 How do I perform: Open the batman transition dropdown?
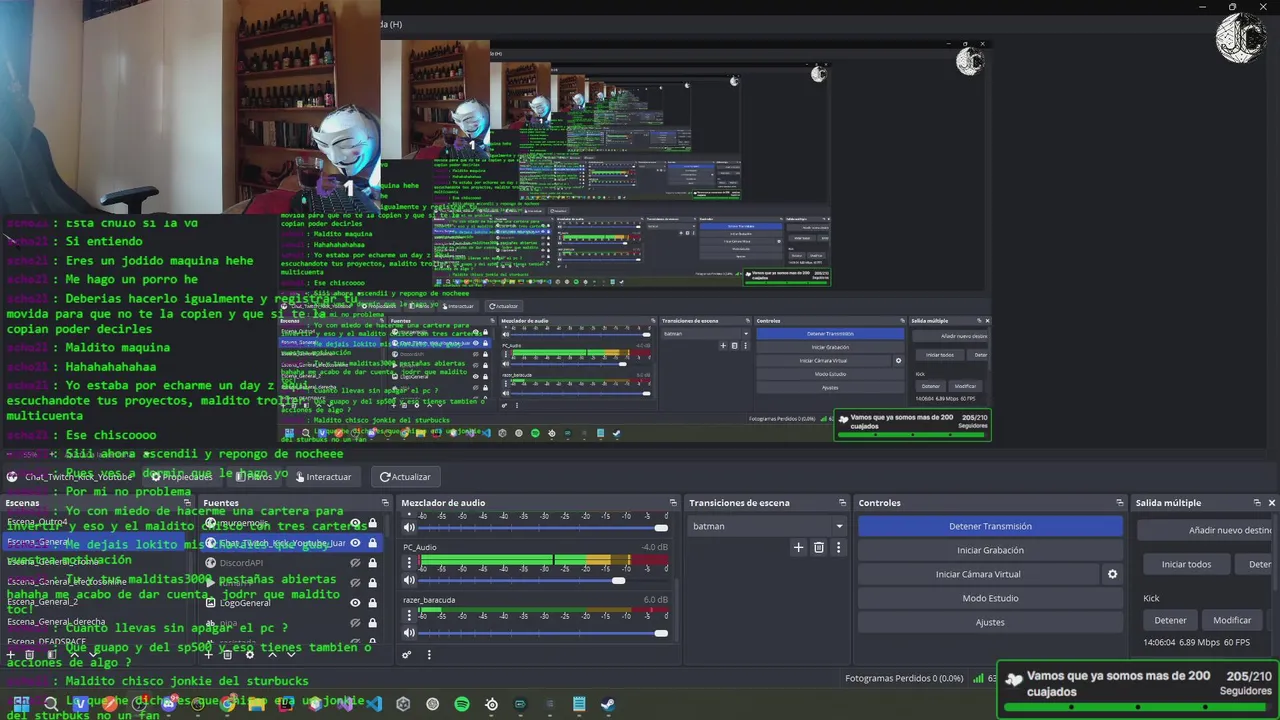768,526
